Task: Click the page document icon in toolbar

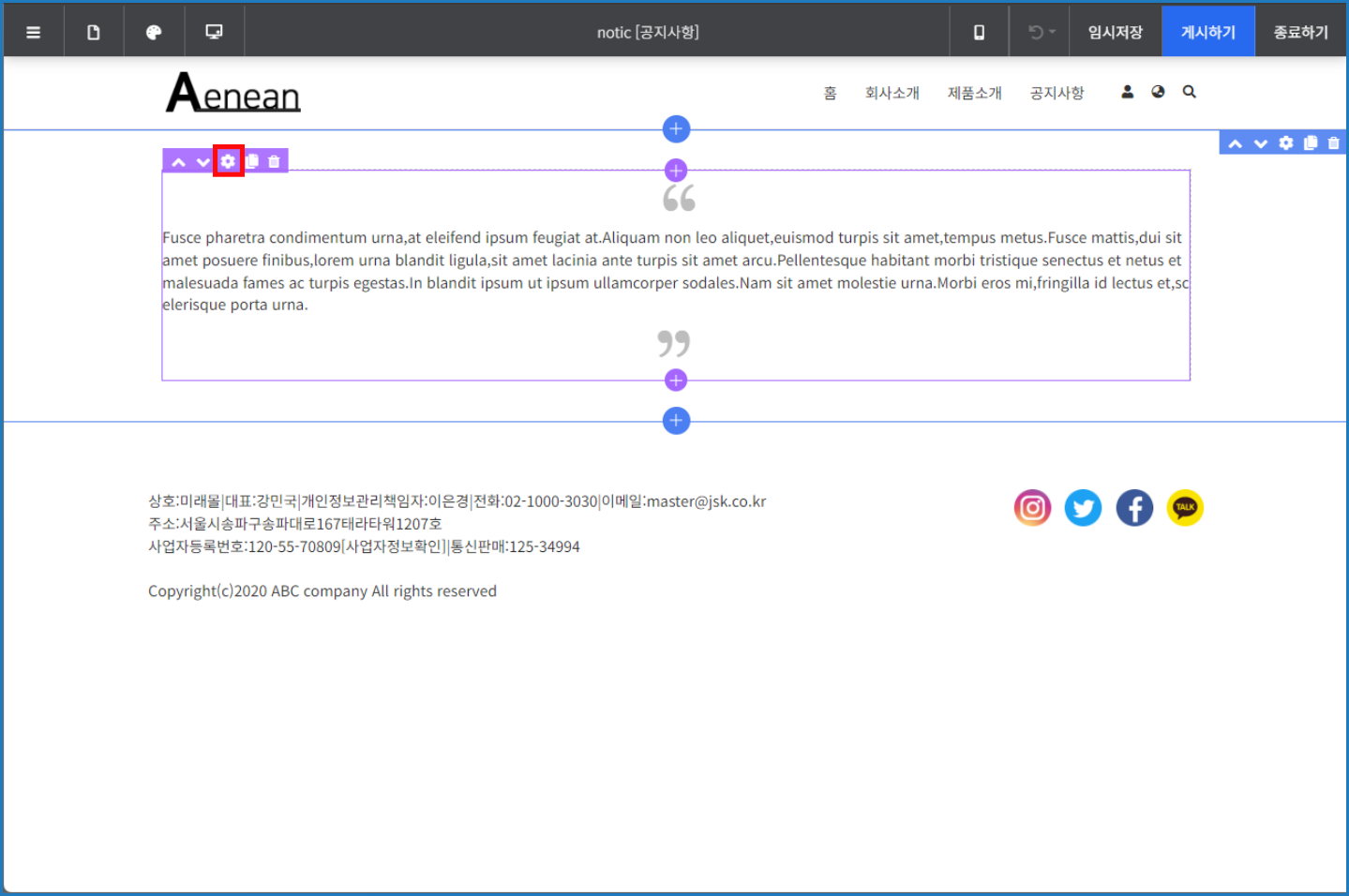Action: point(94,32)
